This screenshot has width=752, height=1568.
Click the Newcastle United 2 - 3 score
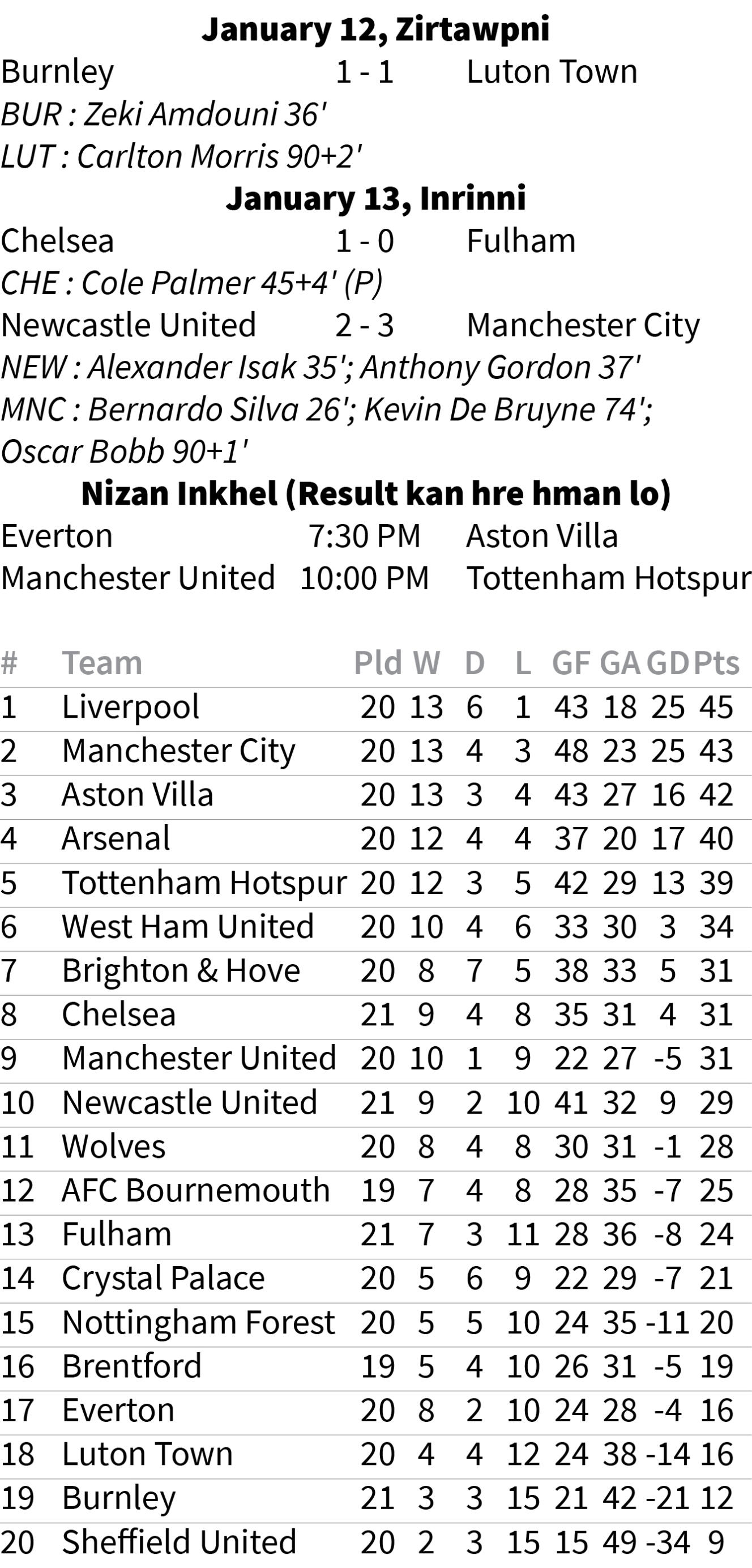pos(365,326)
